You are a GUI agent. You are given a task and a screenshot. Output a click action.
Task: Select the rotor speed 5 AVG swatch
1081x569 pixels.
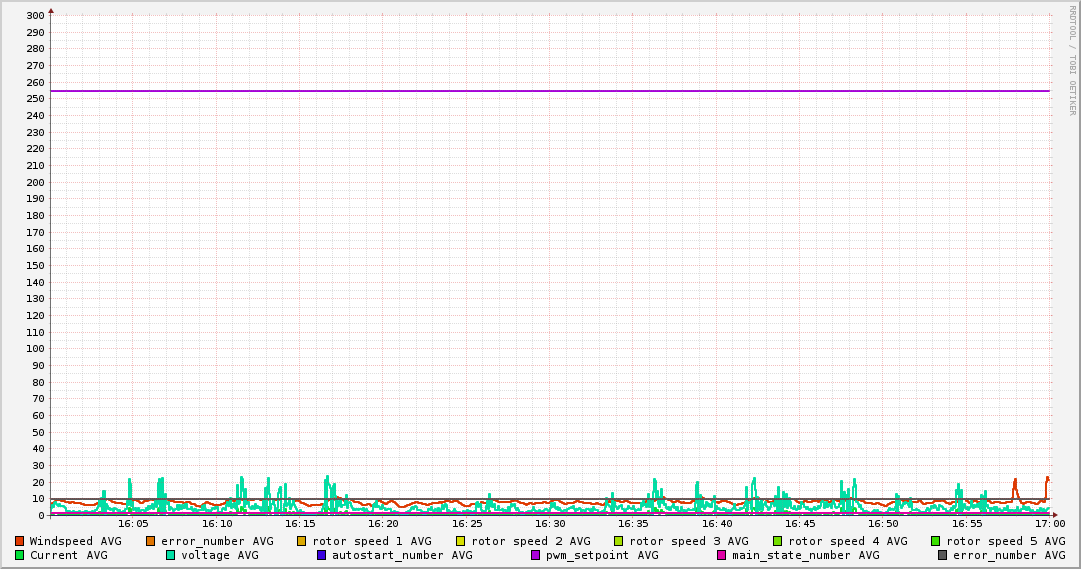pos(936,541)
